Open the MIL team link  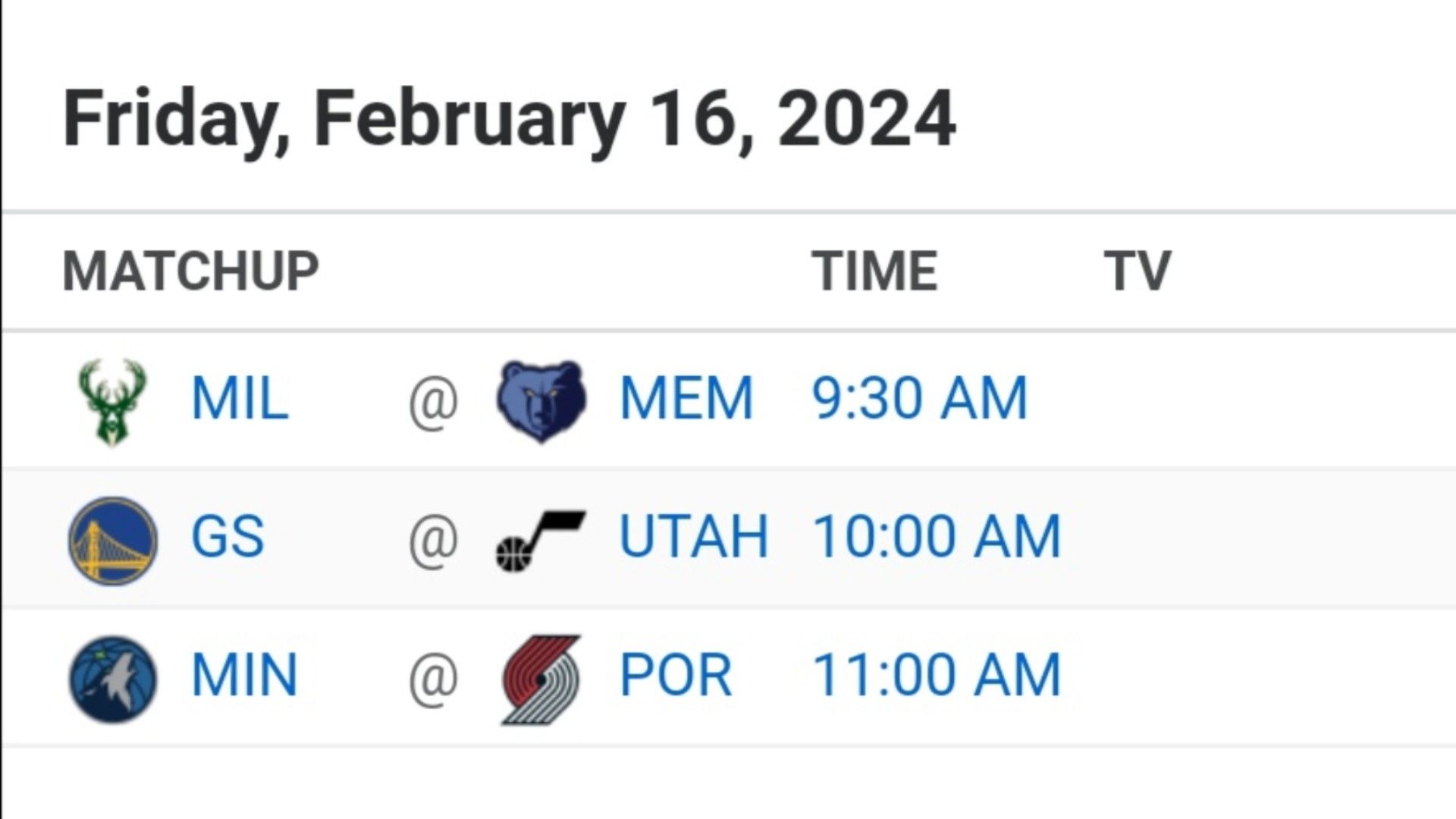(x=240, y=398)
